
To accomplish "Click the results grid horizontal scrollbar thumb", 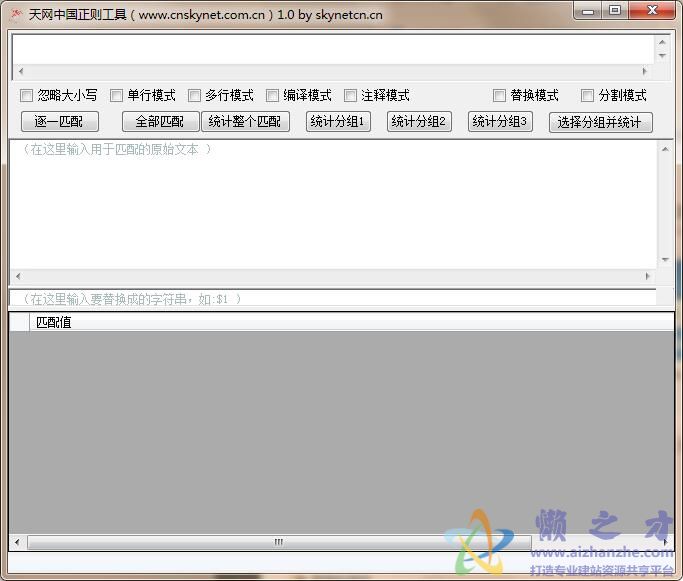I will click(x=279, y=542).
